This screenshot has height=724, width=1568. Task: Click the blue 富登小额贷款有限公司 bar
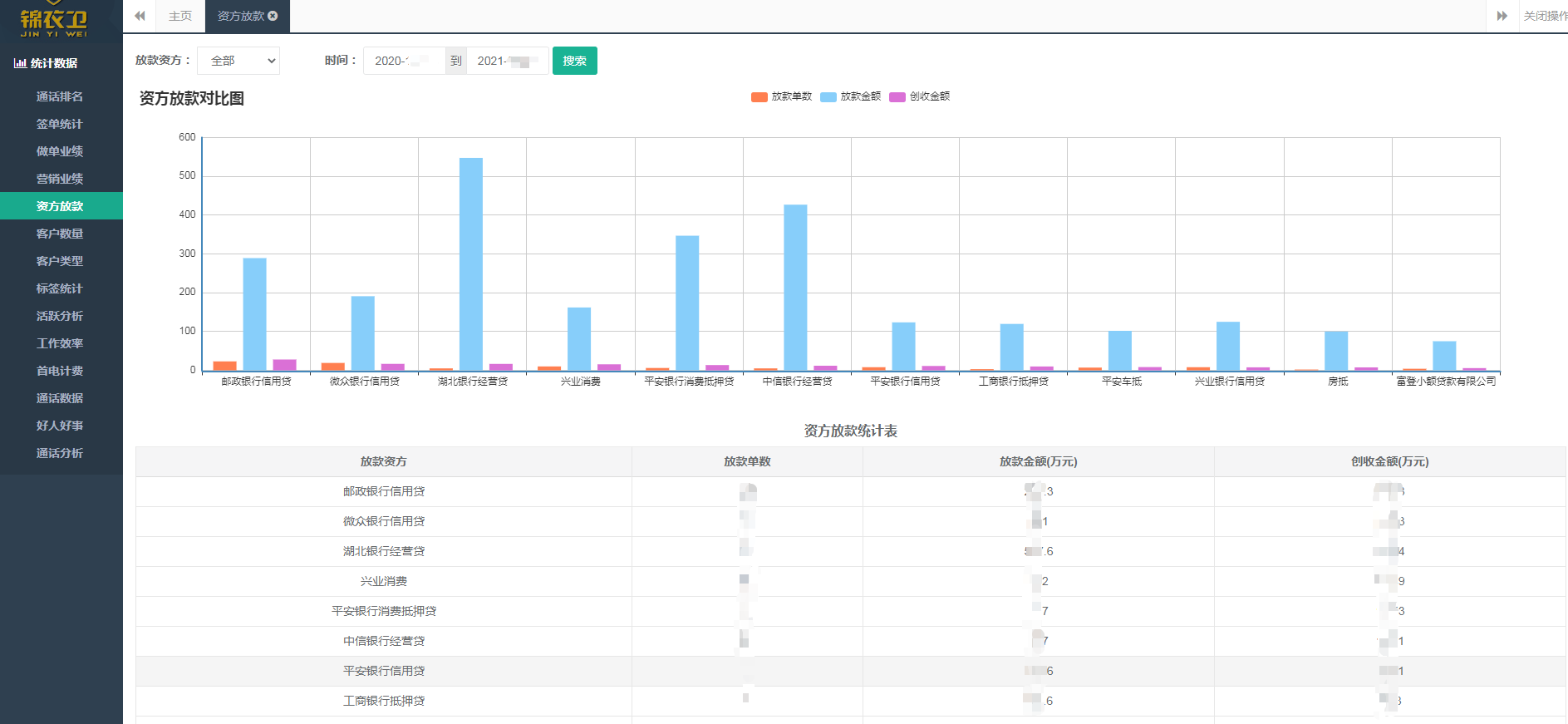(x=1444, y=356)
